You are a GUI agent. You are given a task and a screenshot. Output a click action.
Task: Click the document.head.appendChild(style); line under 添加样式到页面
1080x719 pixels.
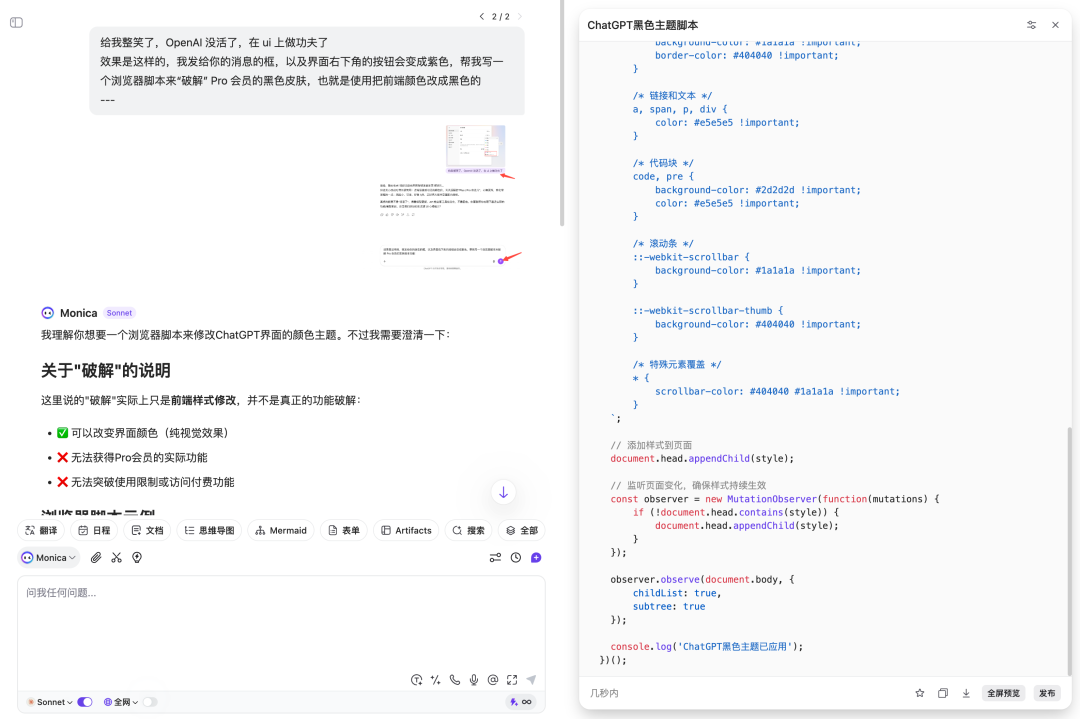(x=702, y=459)
